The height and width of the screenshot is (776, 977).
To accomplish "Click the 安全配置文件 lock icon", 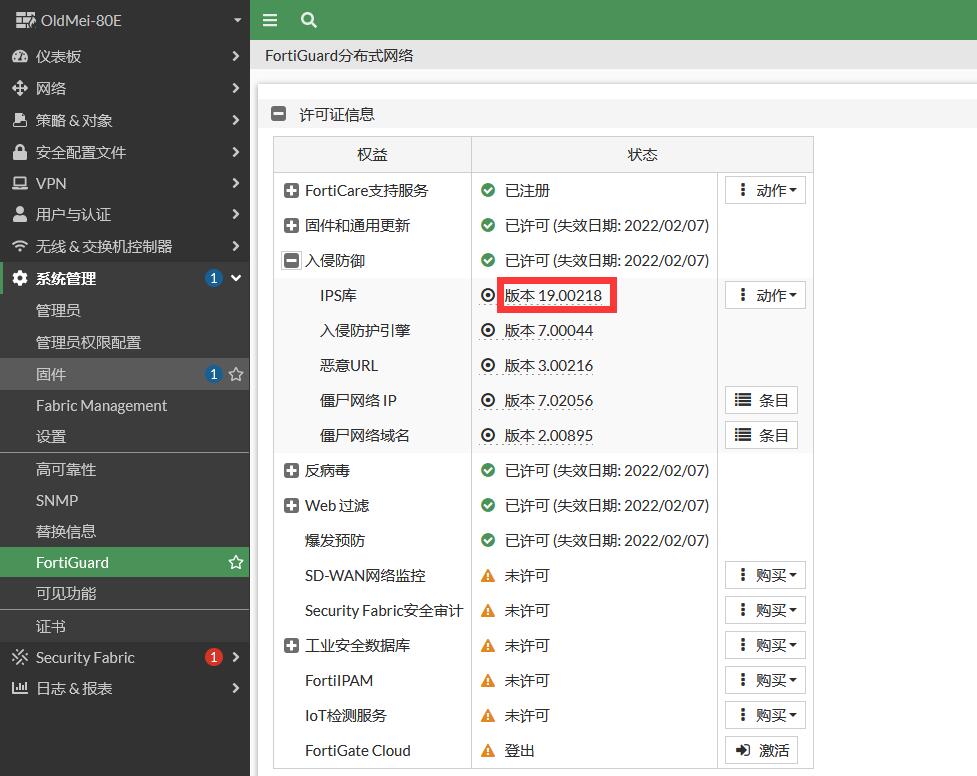I will point(20,151).
